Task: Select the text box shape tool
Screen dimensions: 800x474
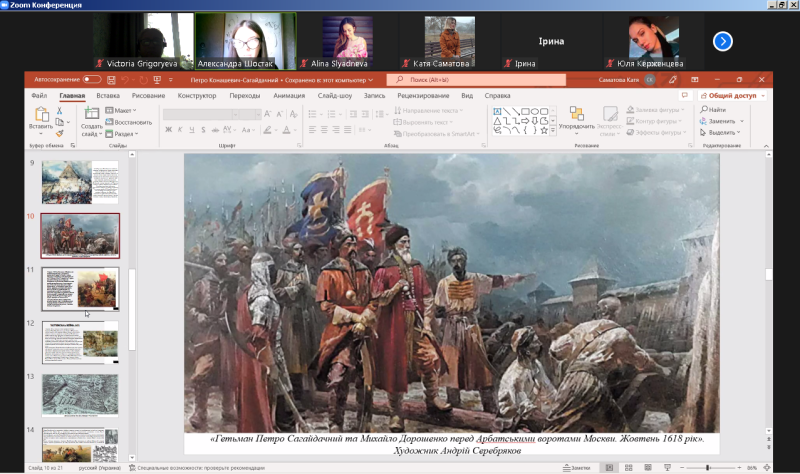Action: pyautogui.click(x=497, y=111)
